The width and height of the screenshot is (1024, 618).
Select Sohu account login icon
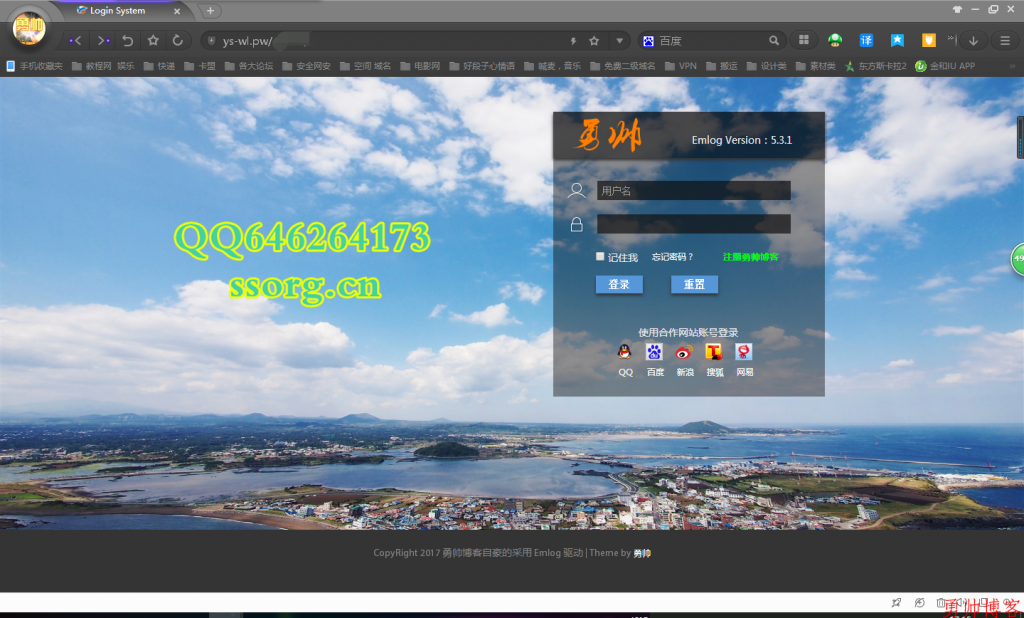pyautogui.click(x=714, y=352)
